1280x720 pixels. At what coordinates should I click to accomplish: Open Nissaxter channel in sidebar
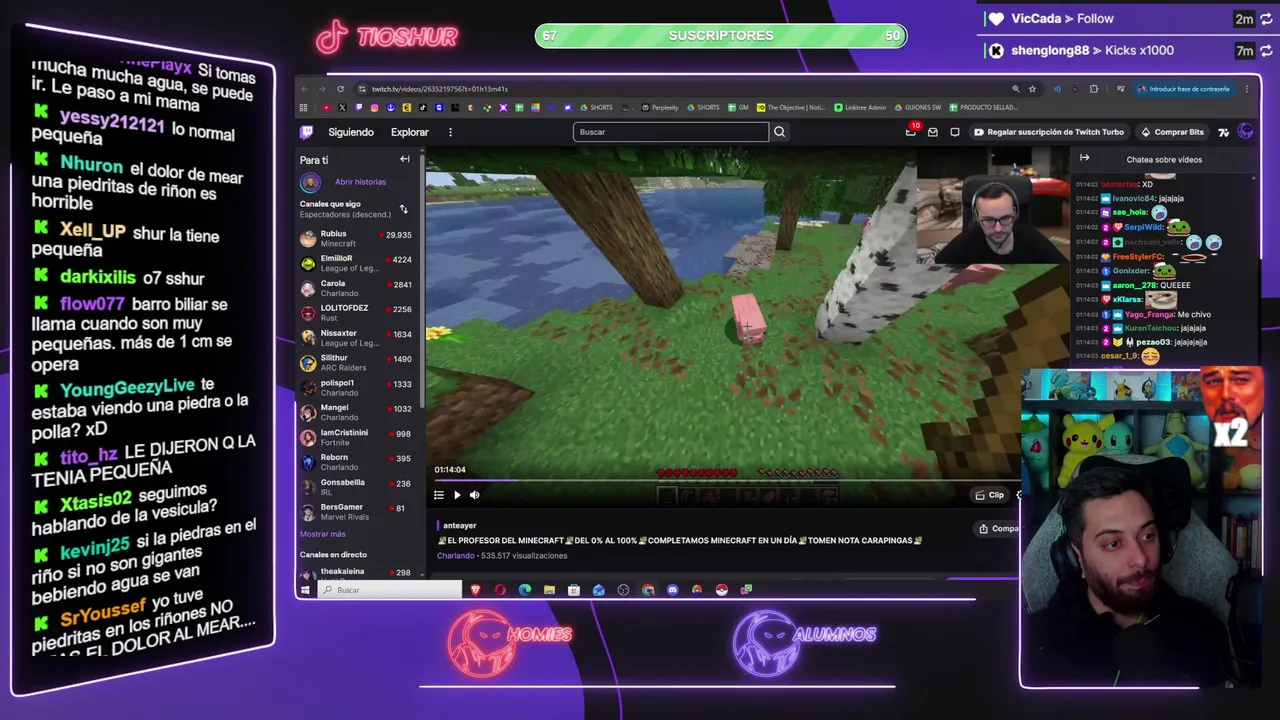pos(357,338)
